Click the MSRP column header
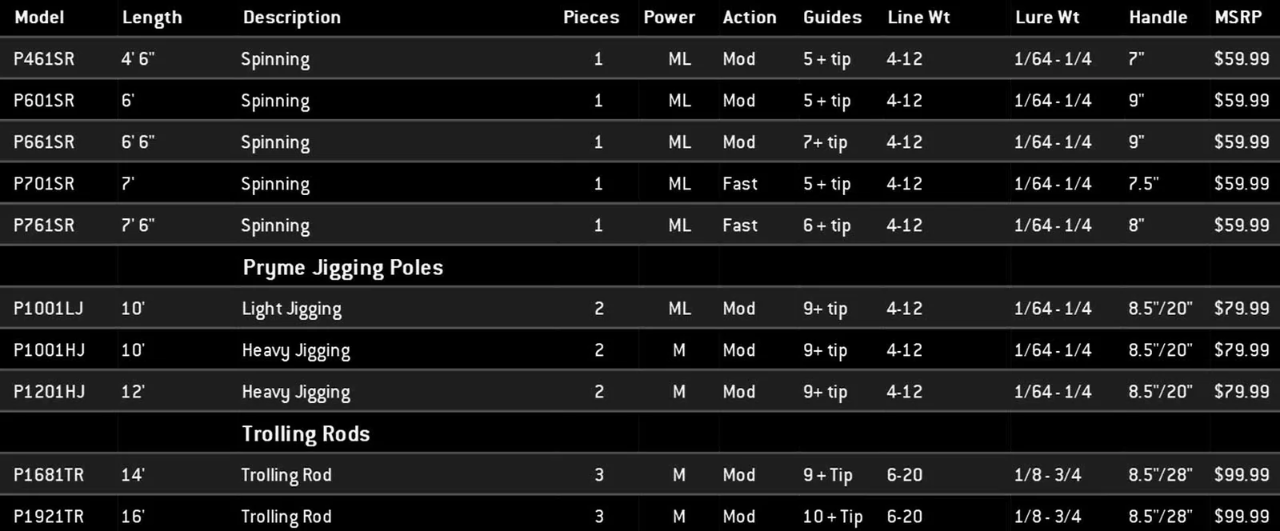Viewport: 1280px width, 531px height. 1238,17
